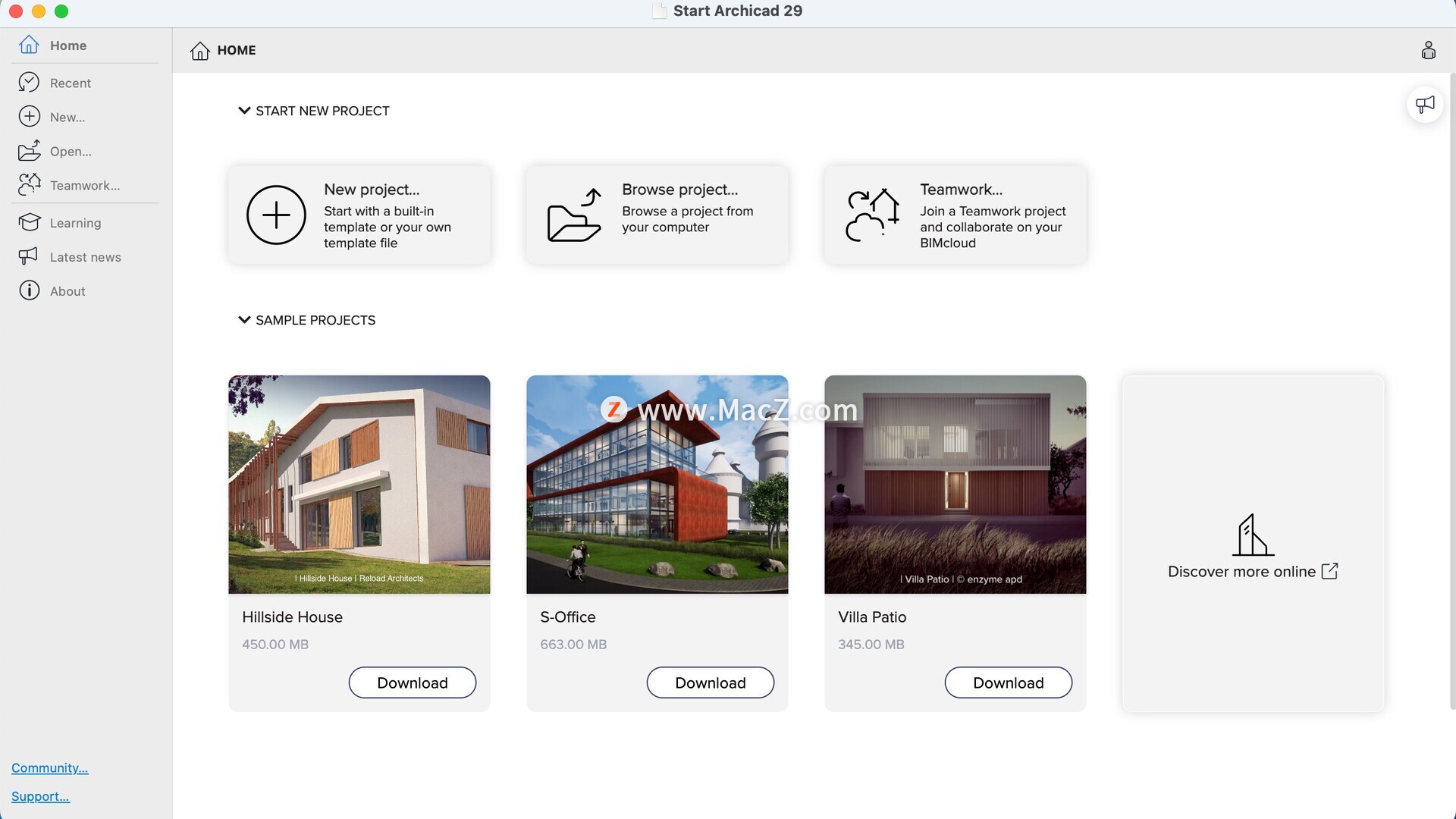This screenshot has height=819, width=1456.
Task: Click the megaphone announcements icon
Action: 1425,105
